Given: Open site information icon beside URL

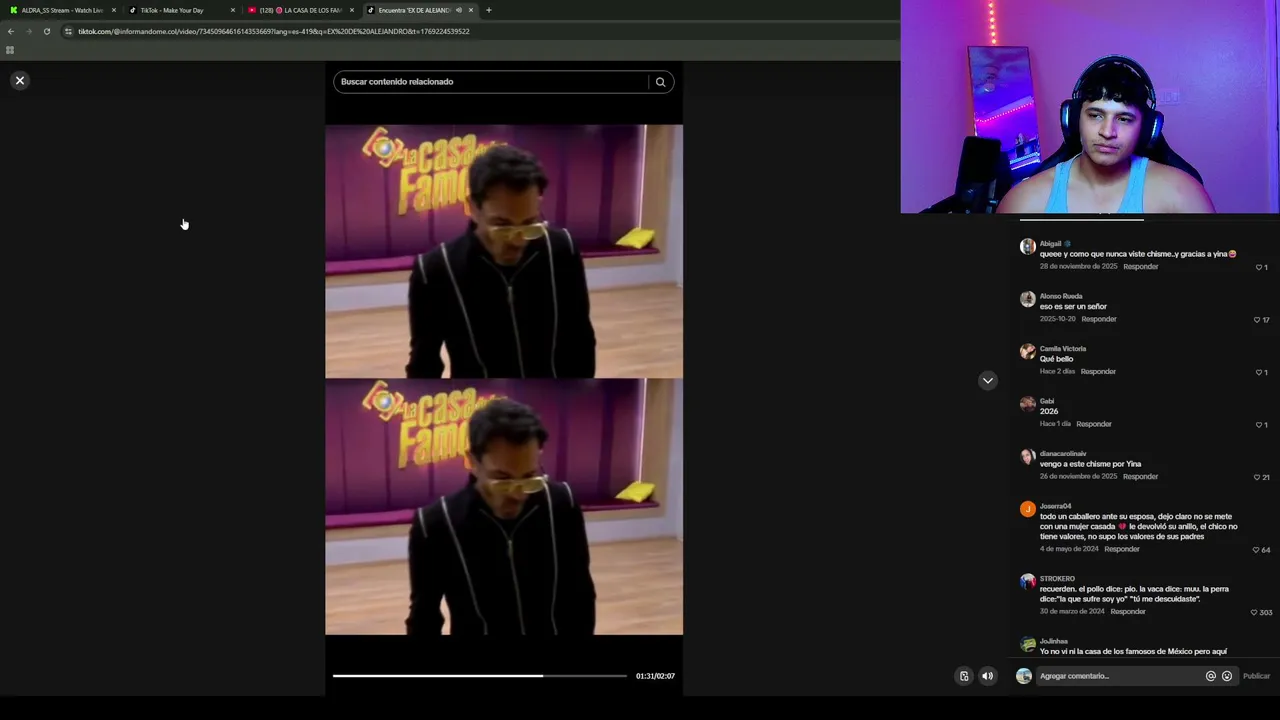Looking at the screenshot, I should 68,31.
